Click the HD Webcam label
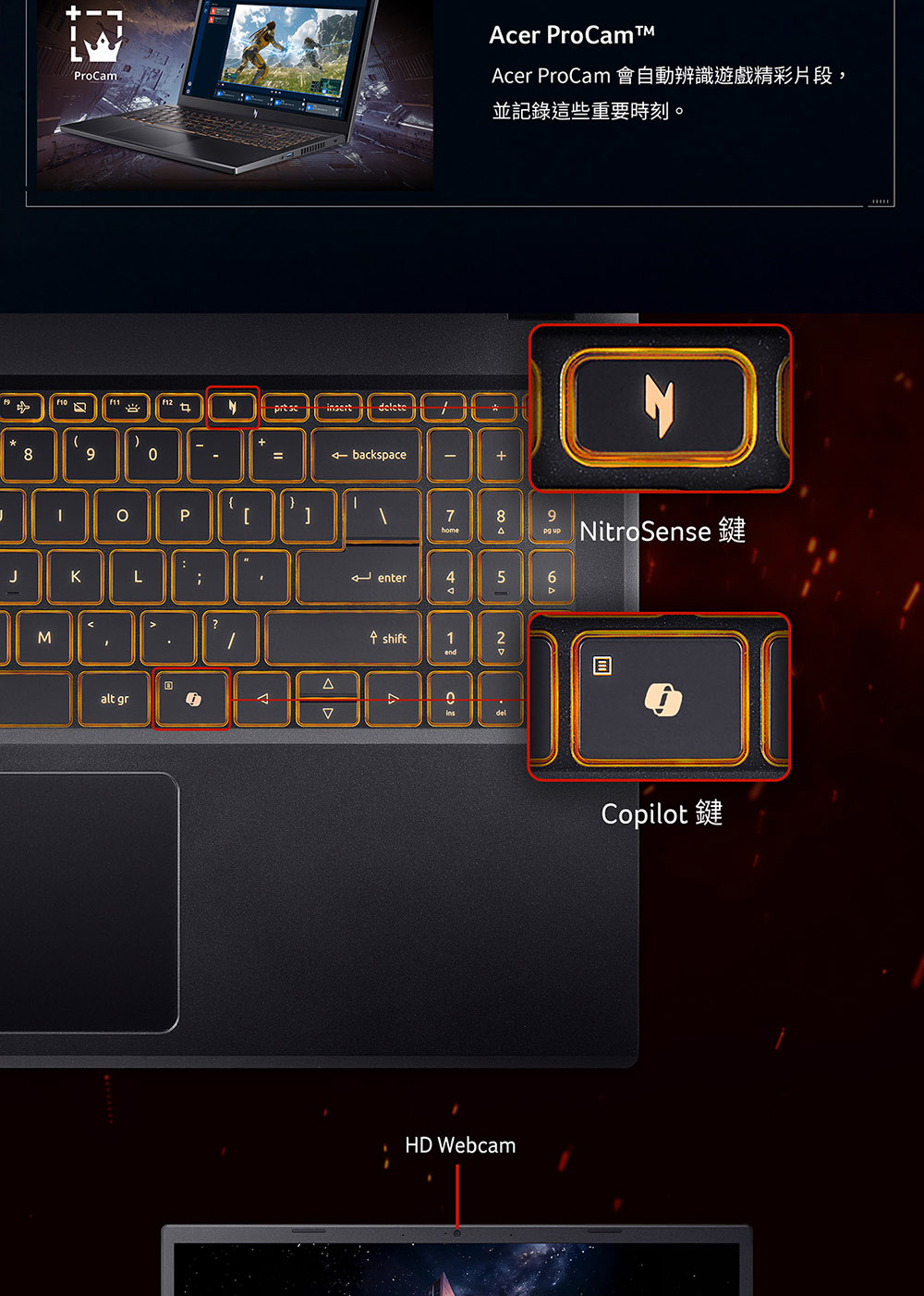Viewport: 924px width, 1296px height. coord(460,1145)
